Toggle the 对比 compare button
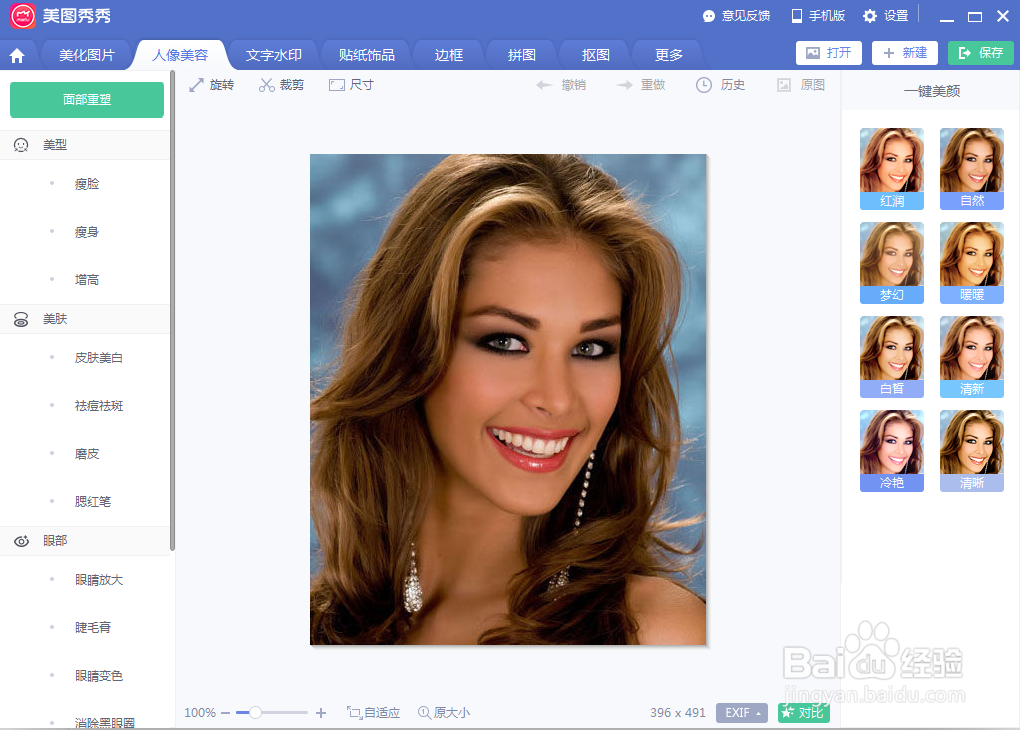Image resolution: width=1020 pixels, height=730 pixels. (803, 713)
